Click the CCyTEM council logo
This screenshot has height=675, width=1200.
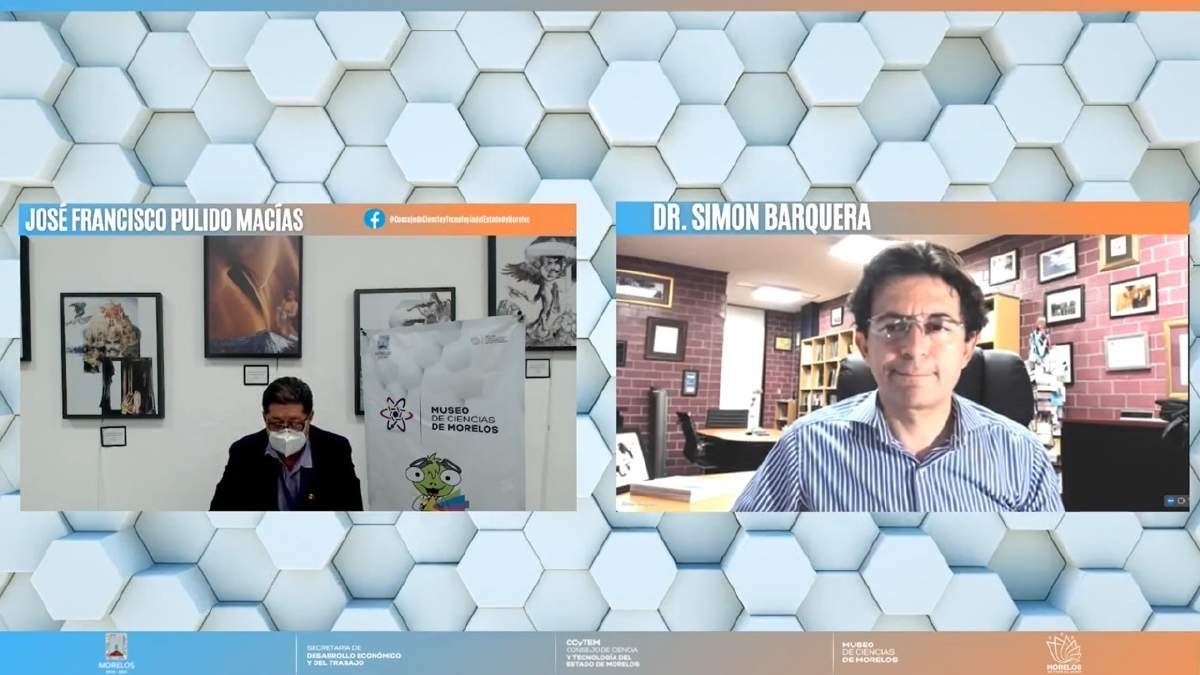point(601,654)
